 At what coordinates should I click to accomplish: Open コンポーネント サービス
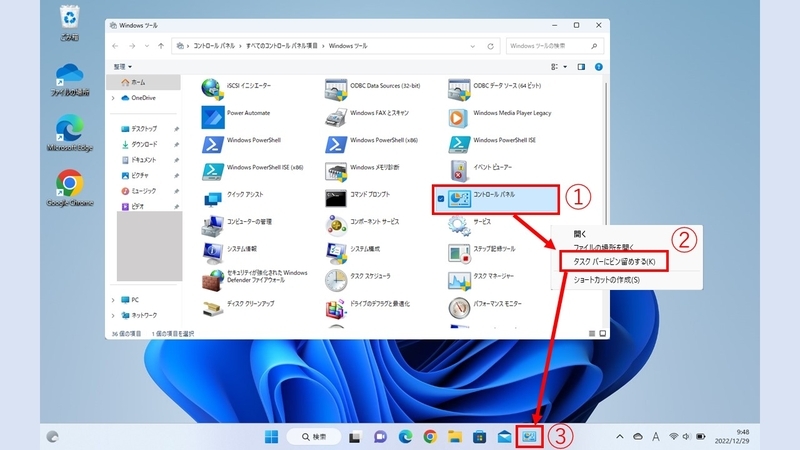coord(362,224)
